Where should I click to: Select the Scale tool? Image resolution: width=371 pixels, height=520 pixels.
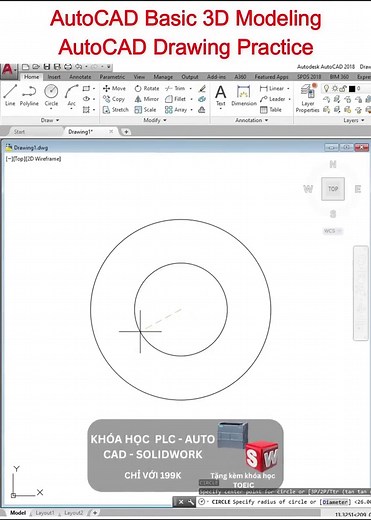pyautogui.click(x=145, y=110)
